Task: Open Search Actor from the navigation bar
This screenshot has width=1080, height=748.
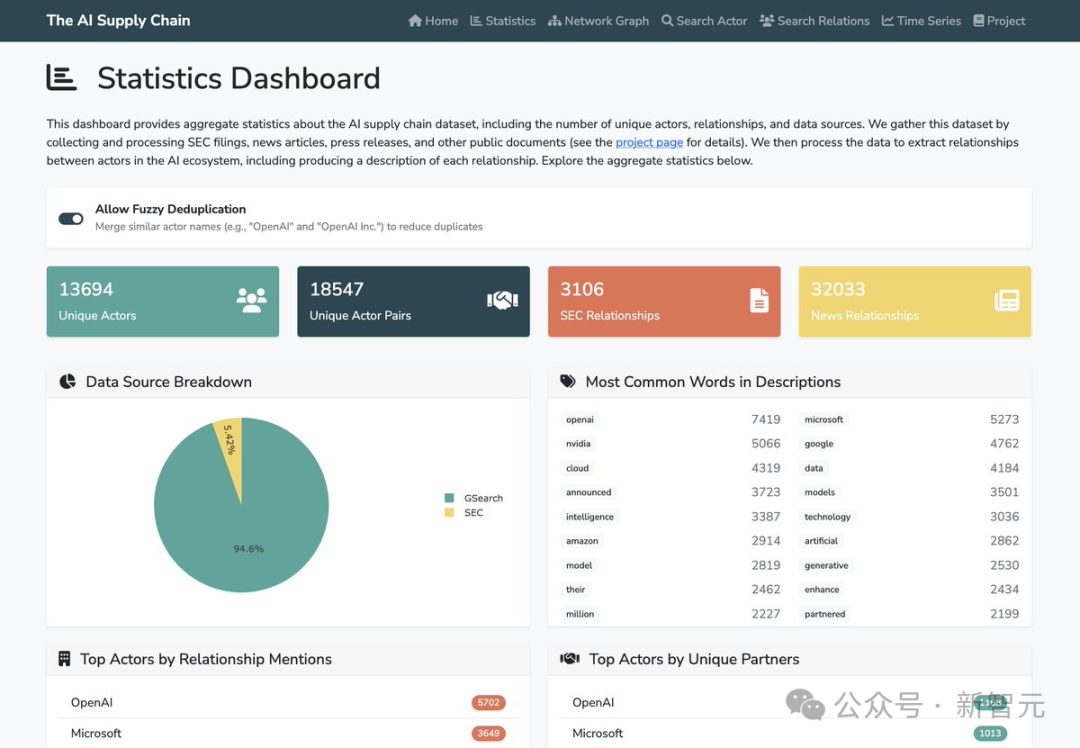Action: point(704,21)
